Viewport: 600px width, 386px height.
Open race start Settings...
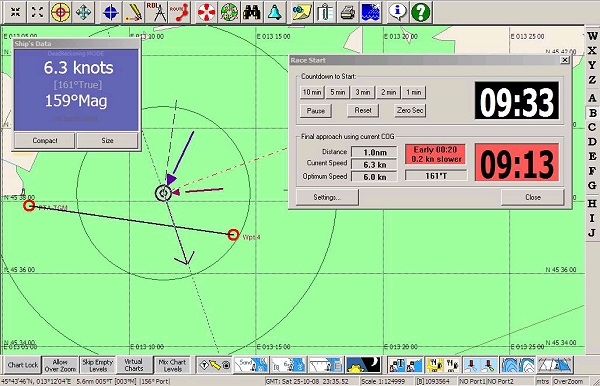[x=327, y=197]
